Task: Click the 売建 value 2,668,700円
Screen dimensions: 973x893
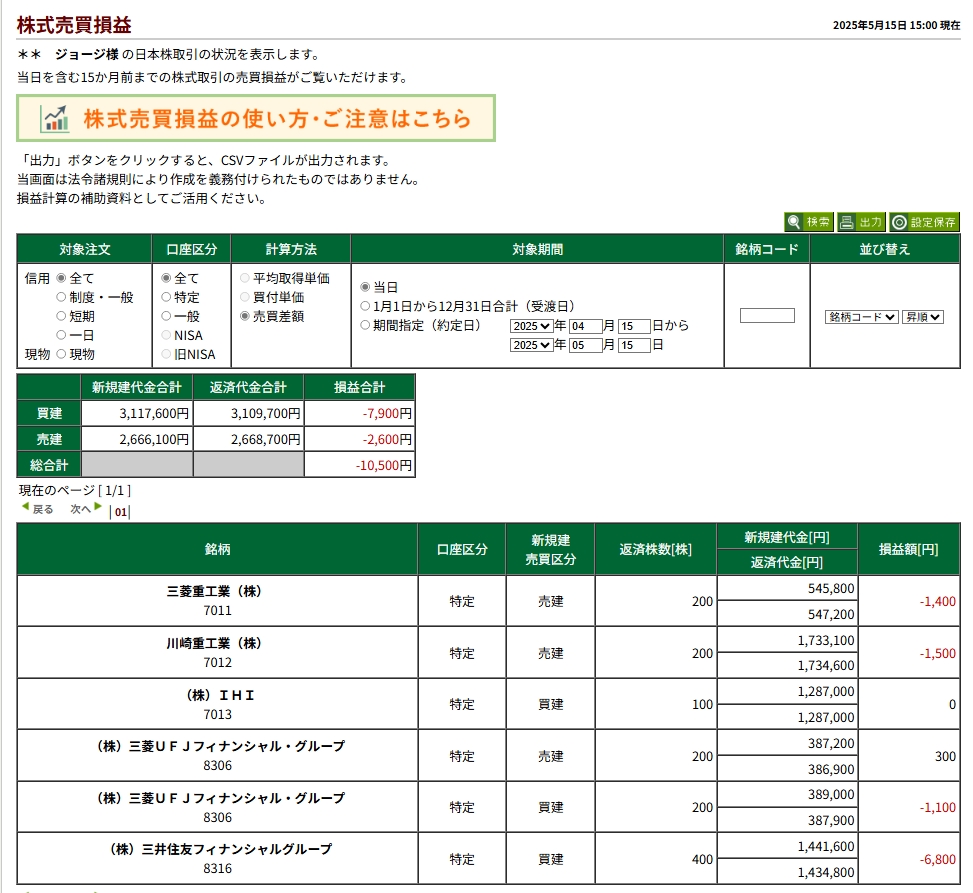Action: click(x=266, y=439)
